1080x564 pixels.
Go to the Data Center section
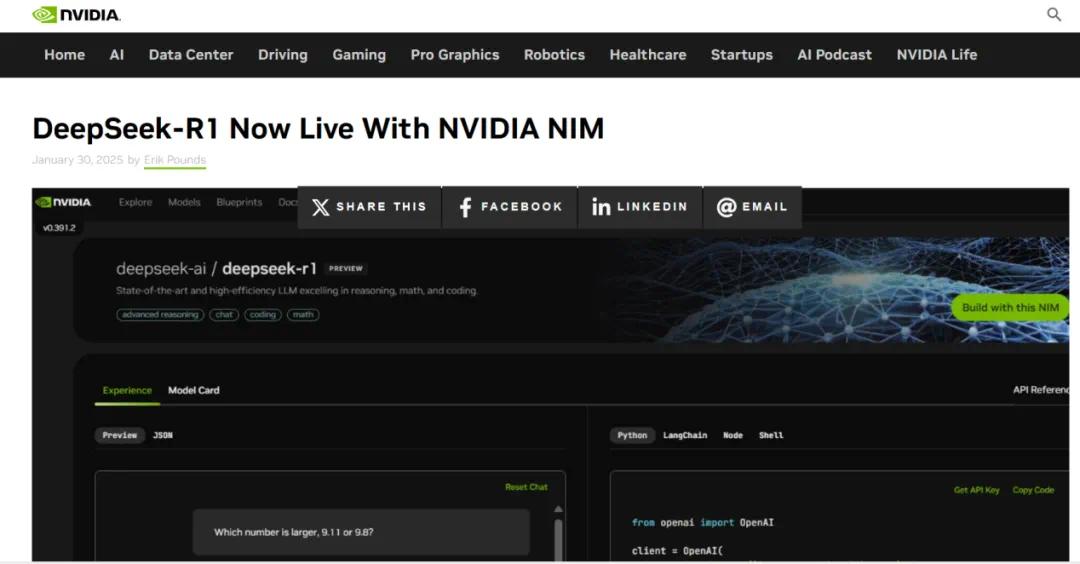pyautogui.click(x=191, y=55)
